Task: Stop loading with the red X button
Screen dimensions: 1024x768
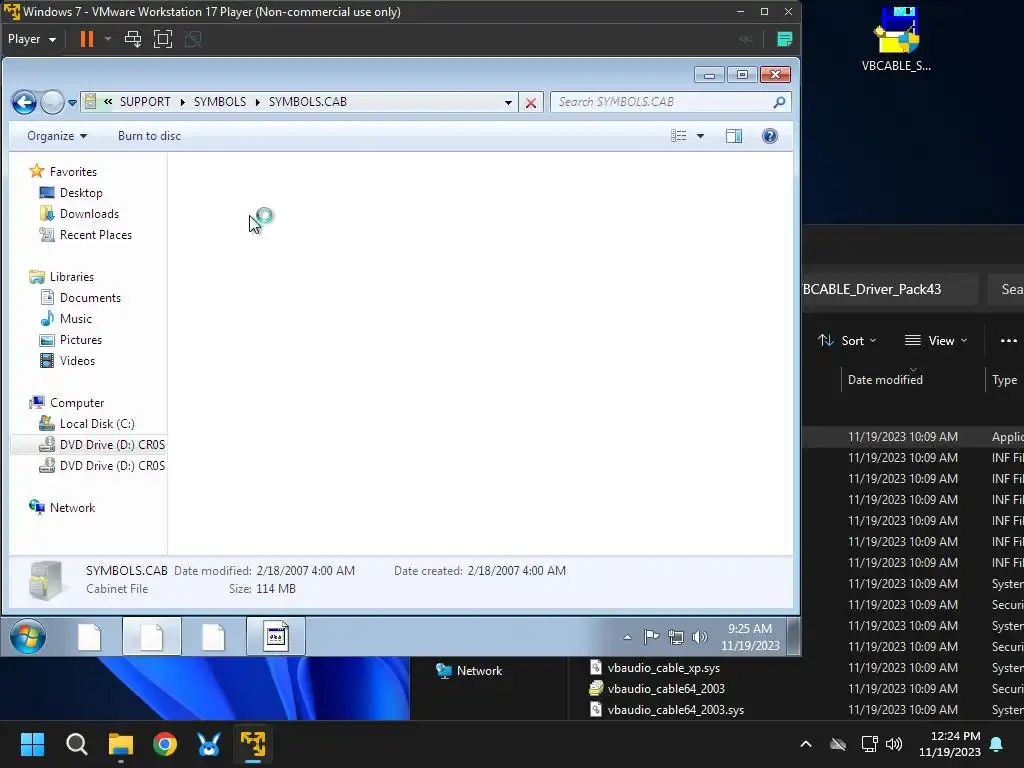Action: (x=531, y=103)
